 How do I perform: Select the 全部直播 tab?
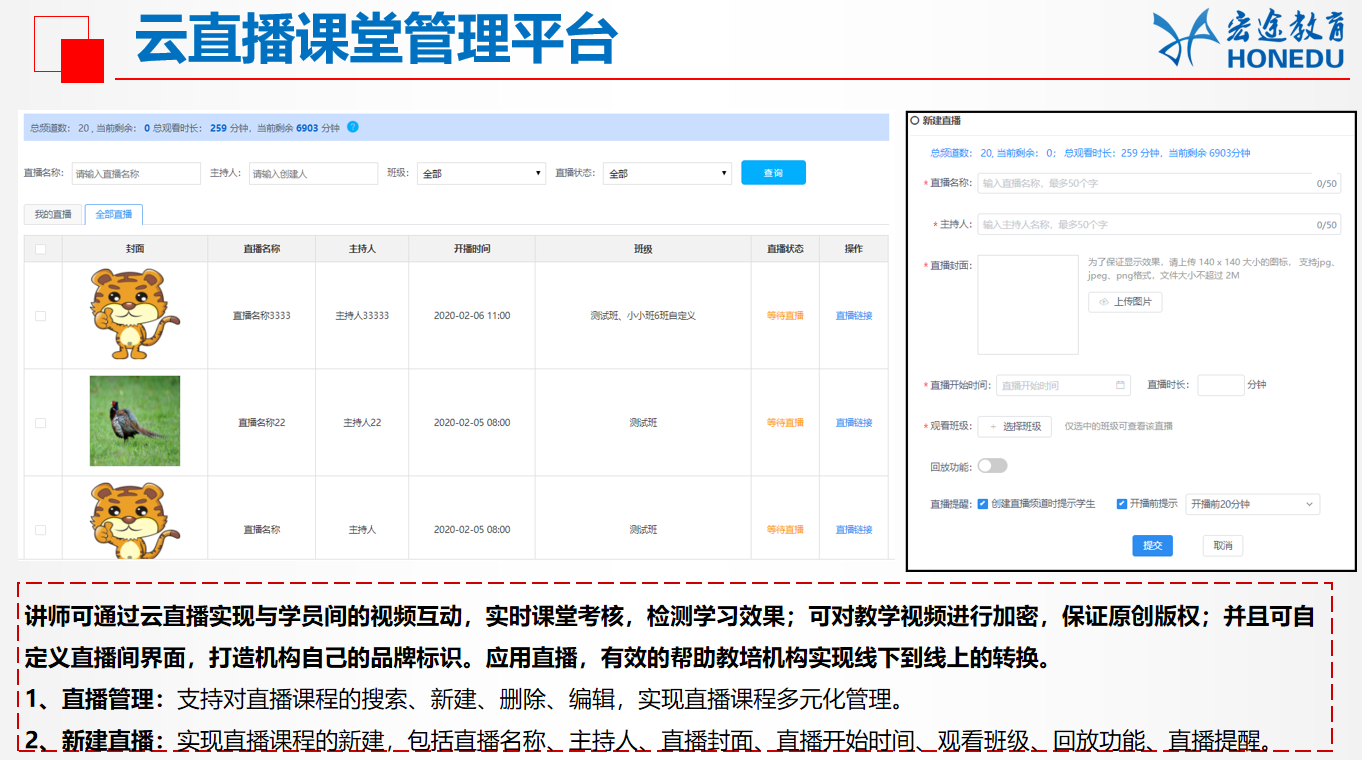click(x=114, y=214)
